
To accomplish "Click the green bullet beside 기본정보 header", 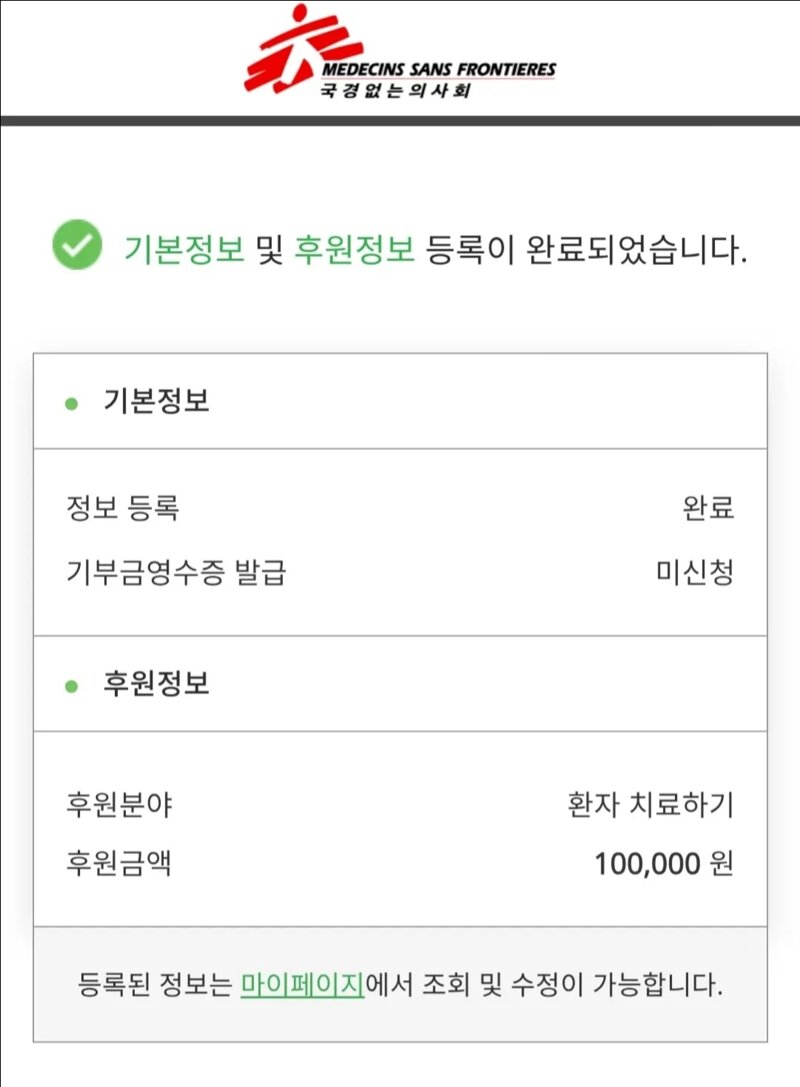I will tap(71, 403).
